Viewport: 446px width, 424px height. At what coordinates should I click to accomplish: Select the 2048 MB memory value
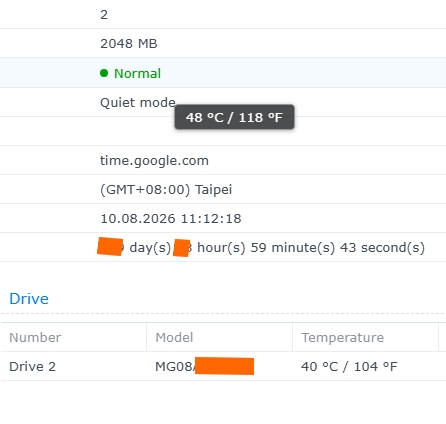click(x=129, y=44)
